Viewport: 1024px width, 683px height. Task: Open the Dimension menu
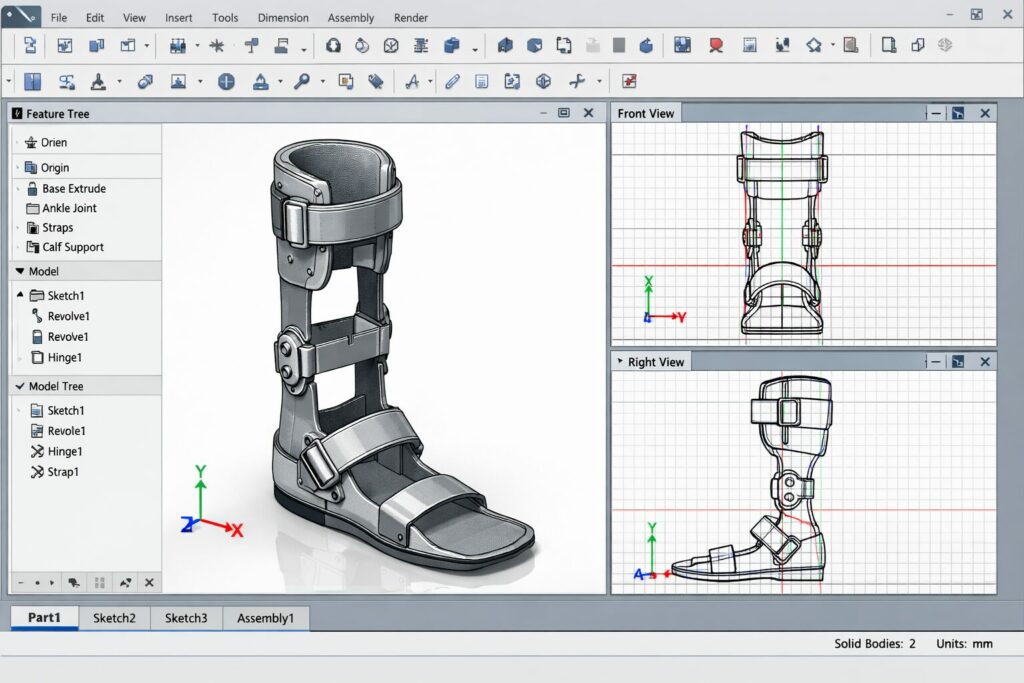pyautogui.click(x=283, y=18)
